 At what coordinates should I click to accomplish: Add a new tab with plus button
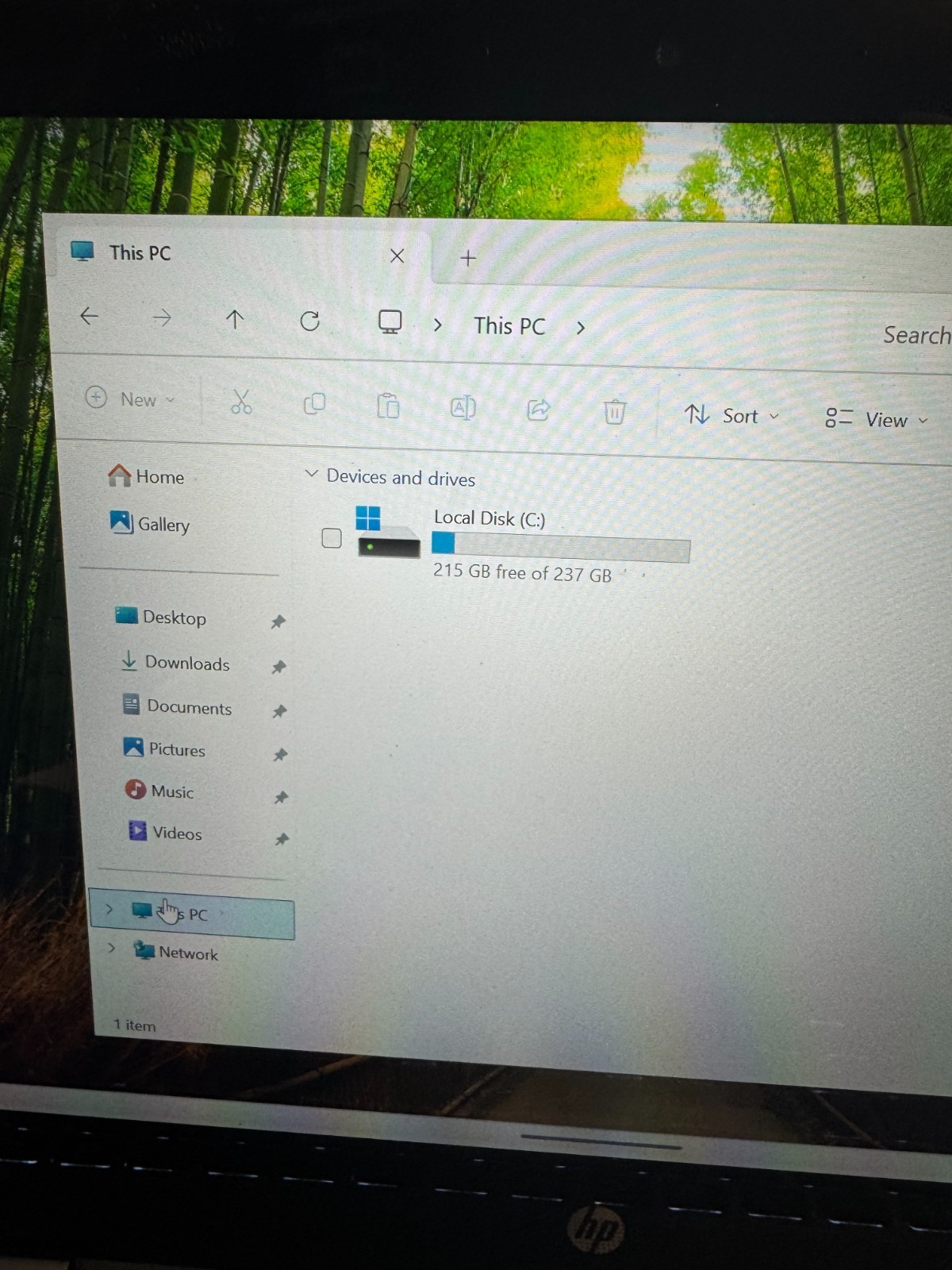(x=468, y=258)
